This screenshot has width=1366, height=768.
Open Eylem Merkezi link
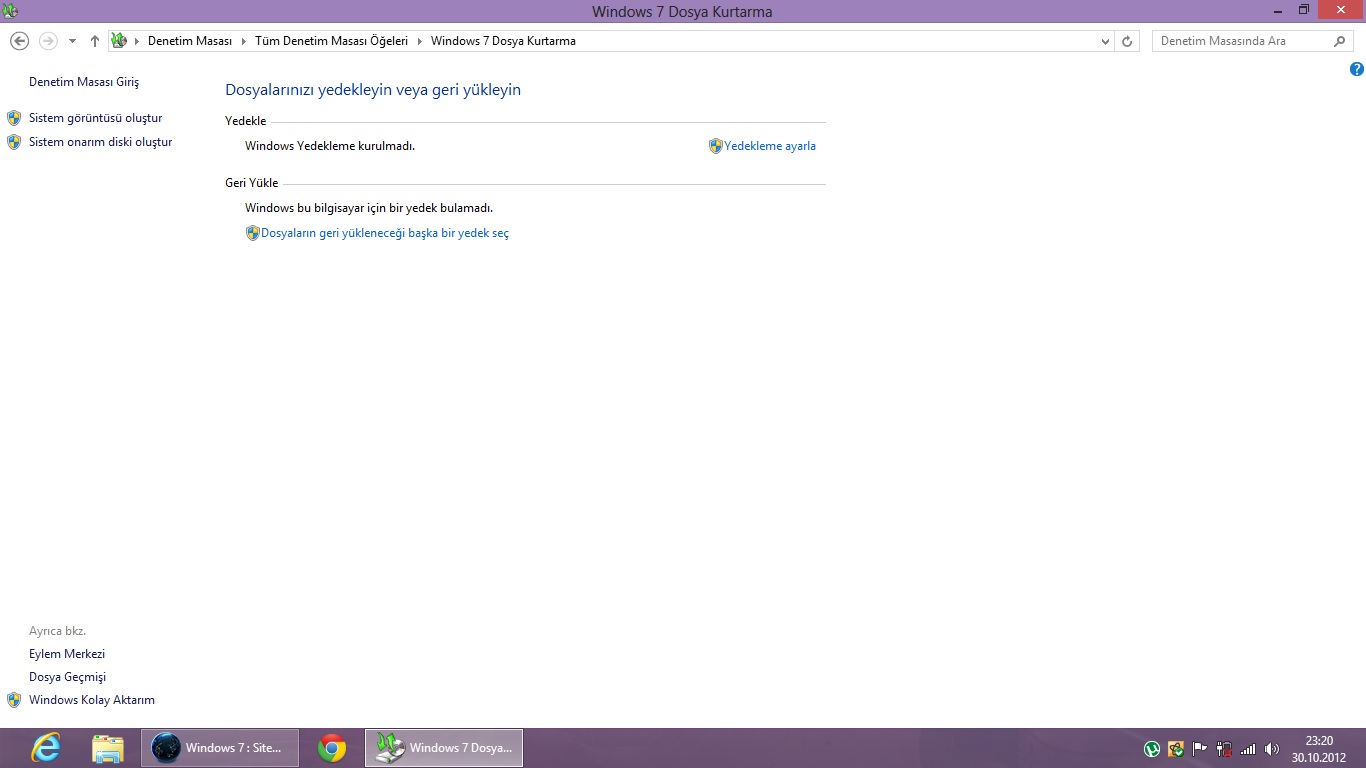(67, 654)
